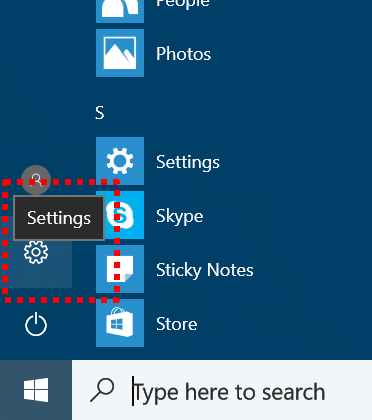The height and width of the screenshot is (420, 372).
Task: Click the Windows Start button
Action: [36, 390]
